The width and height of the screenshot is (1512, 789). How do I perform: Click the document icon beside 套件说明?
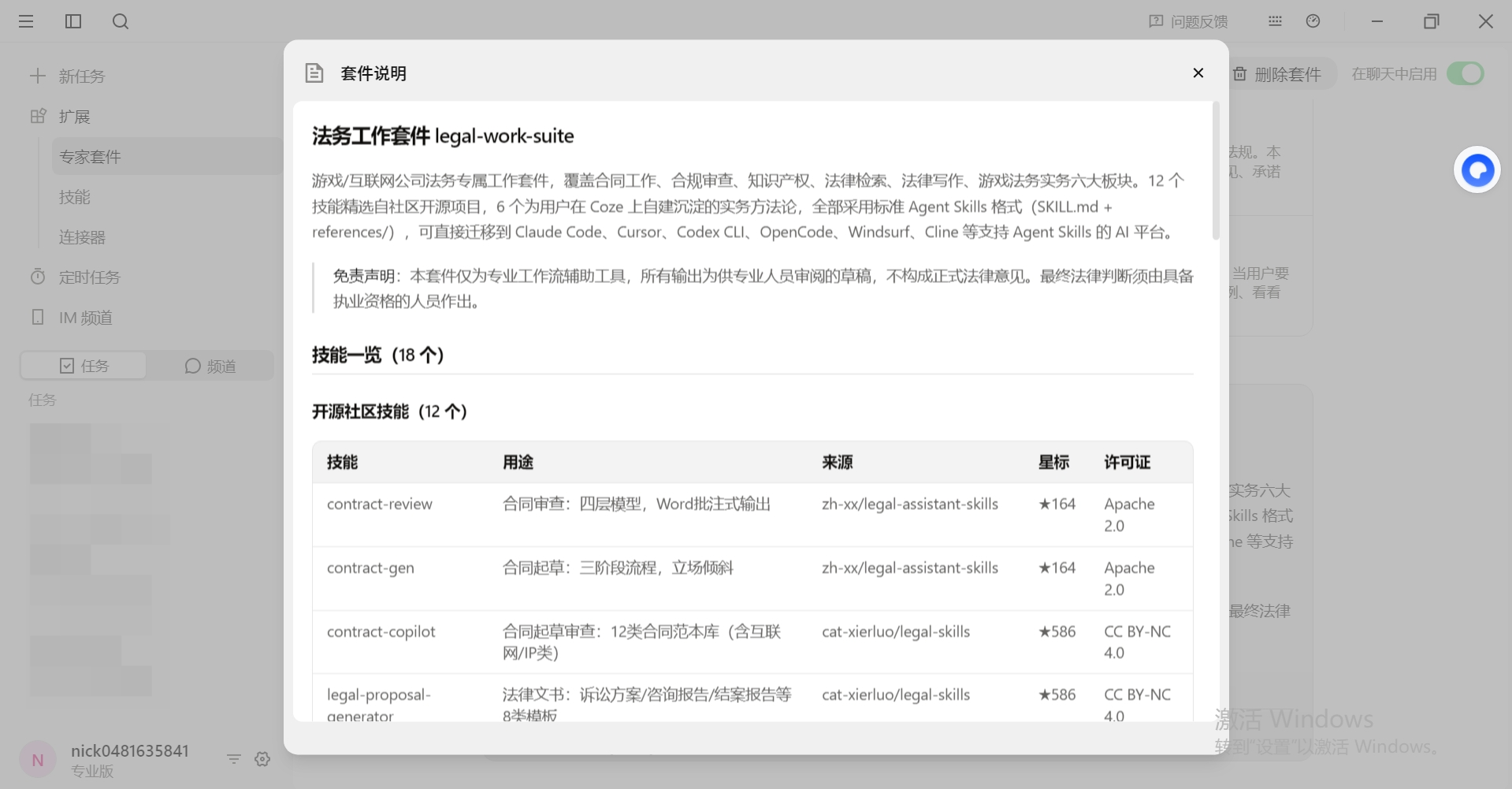coord(314,73)
